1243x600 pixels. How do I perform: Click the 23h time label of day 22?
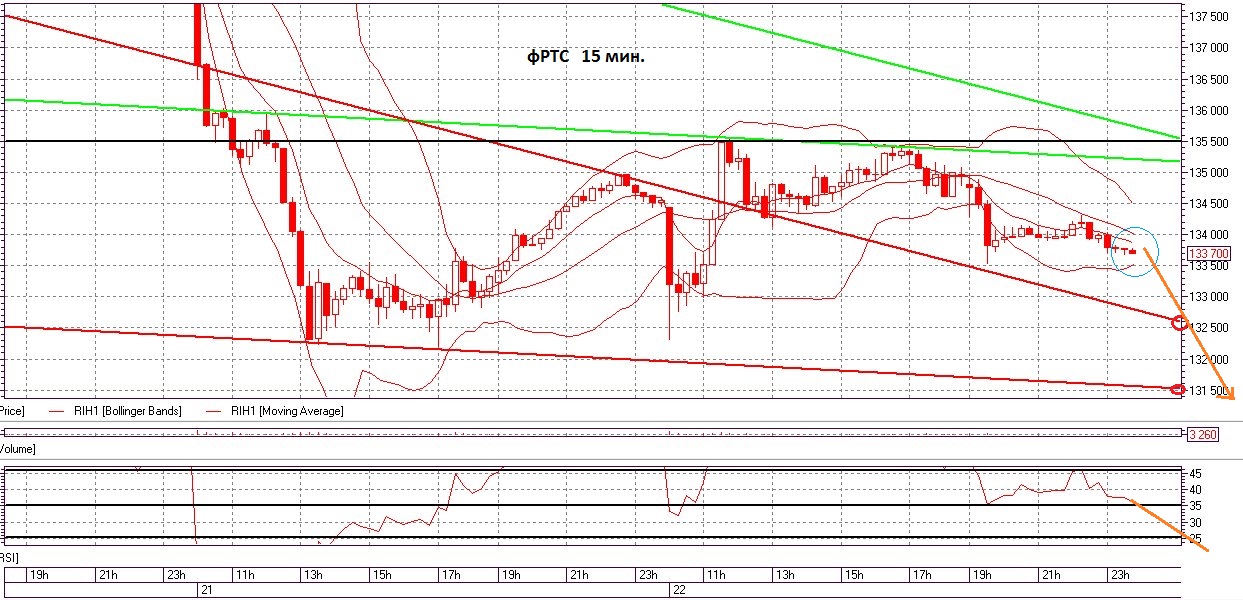click(1120, 575)
